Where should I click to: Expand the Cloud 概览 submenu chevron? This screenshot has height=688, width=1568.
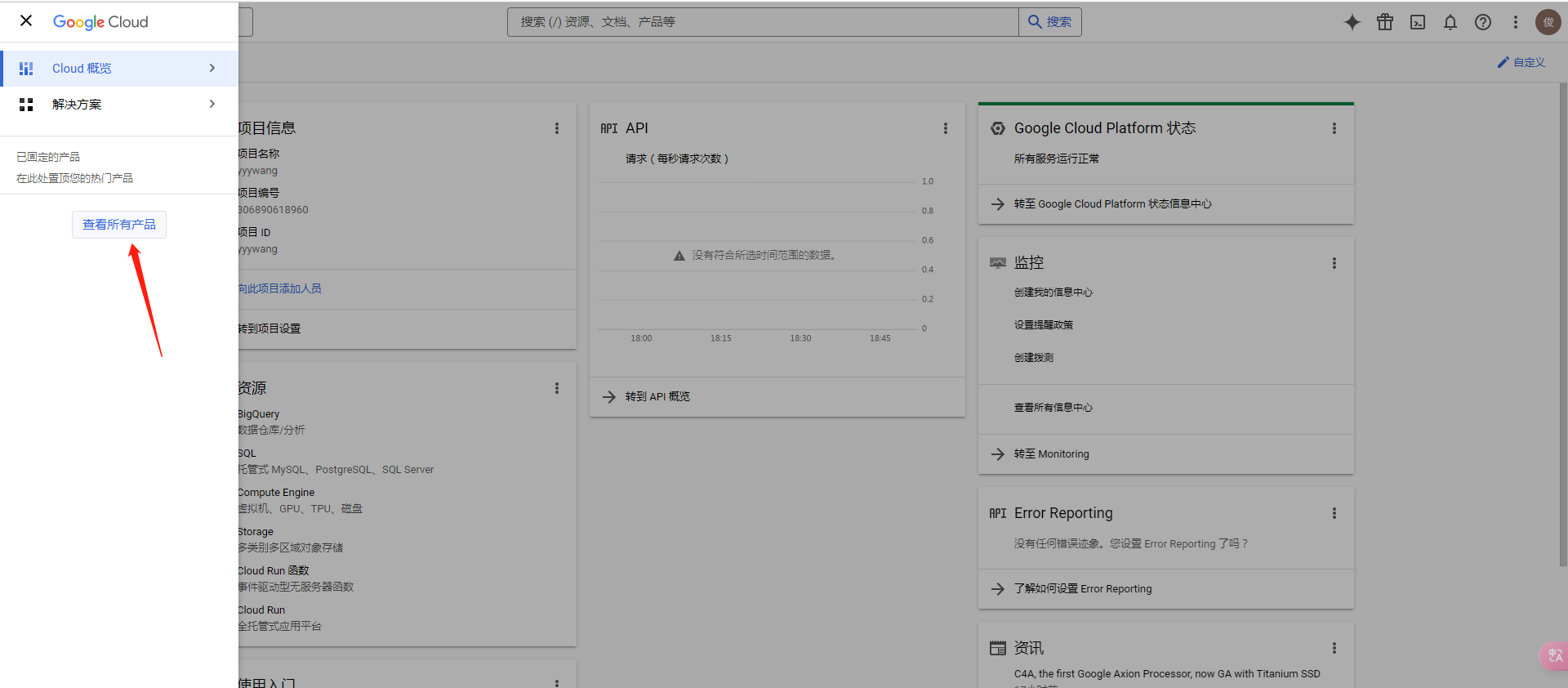point(212,68)
